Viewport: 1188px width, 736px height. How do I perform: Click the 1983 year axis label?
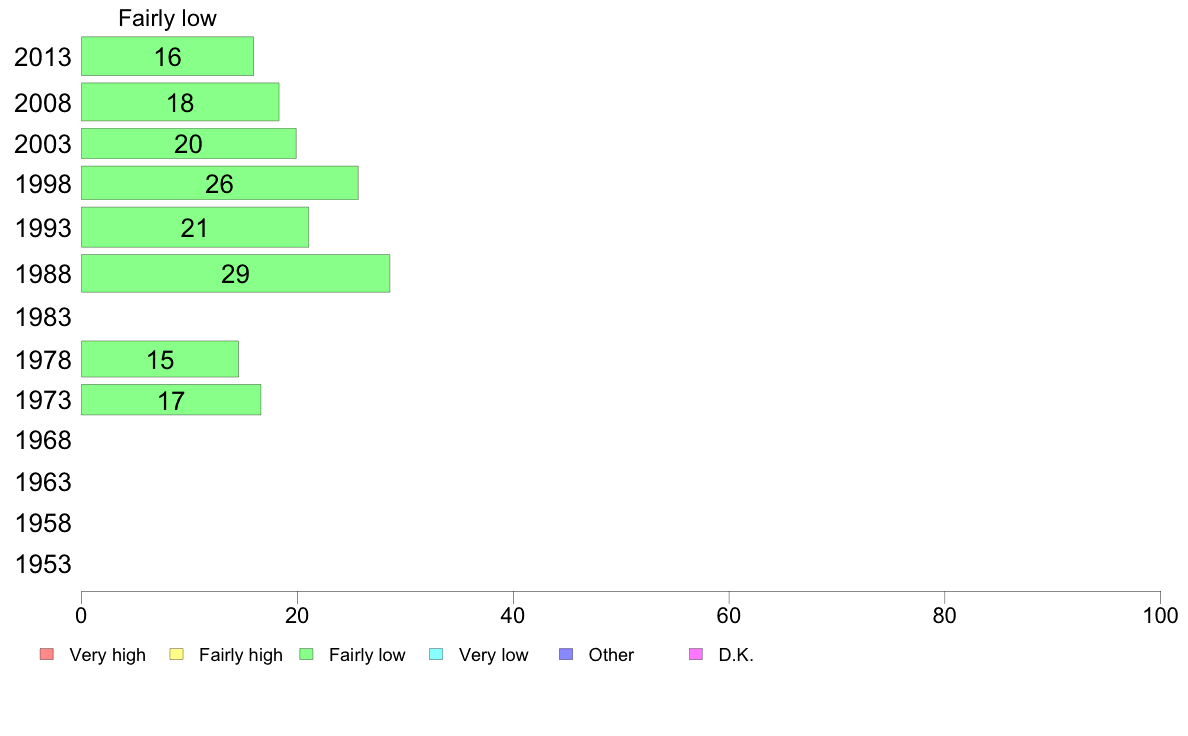click(43, 317)
